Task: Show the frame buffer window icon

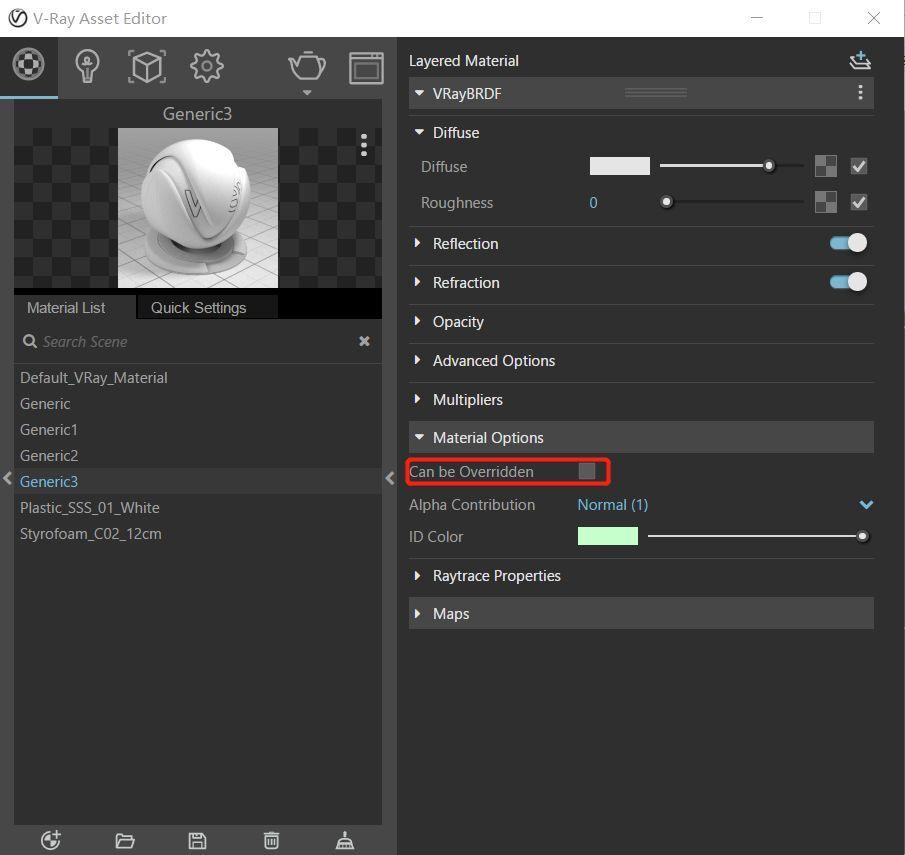Action: coord(366,68)
